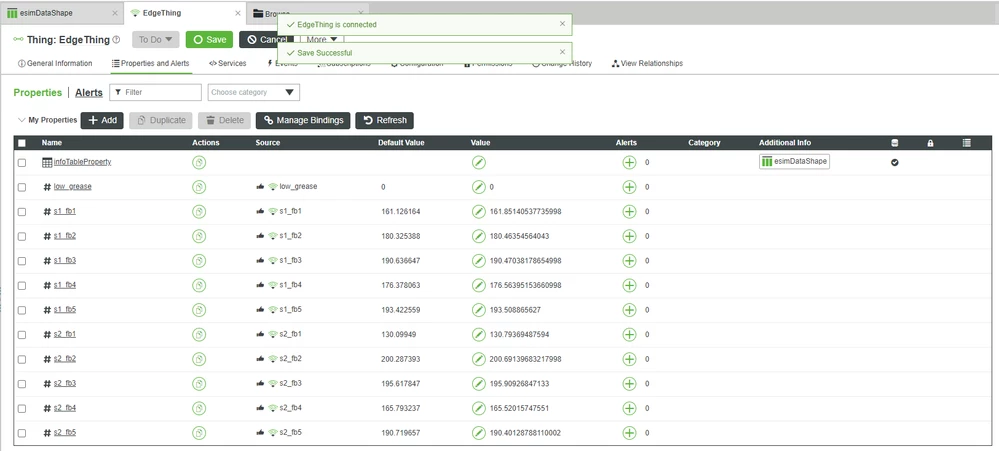Collapse the My Properties section
The width and height of the screenshot is (999, 451).
coord(22,120)
